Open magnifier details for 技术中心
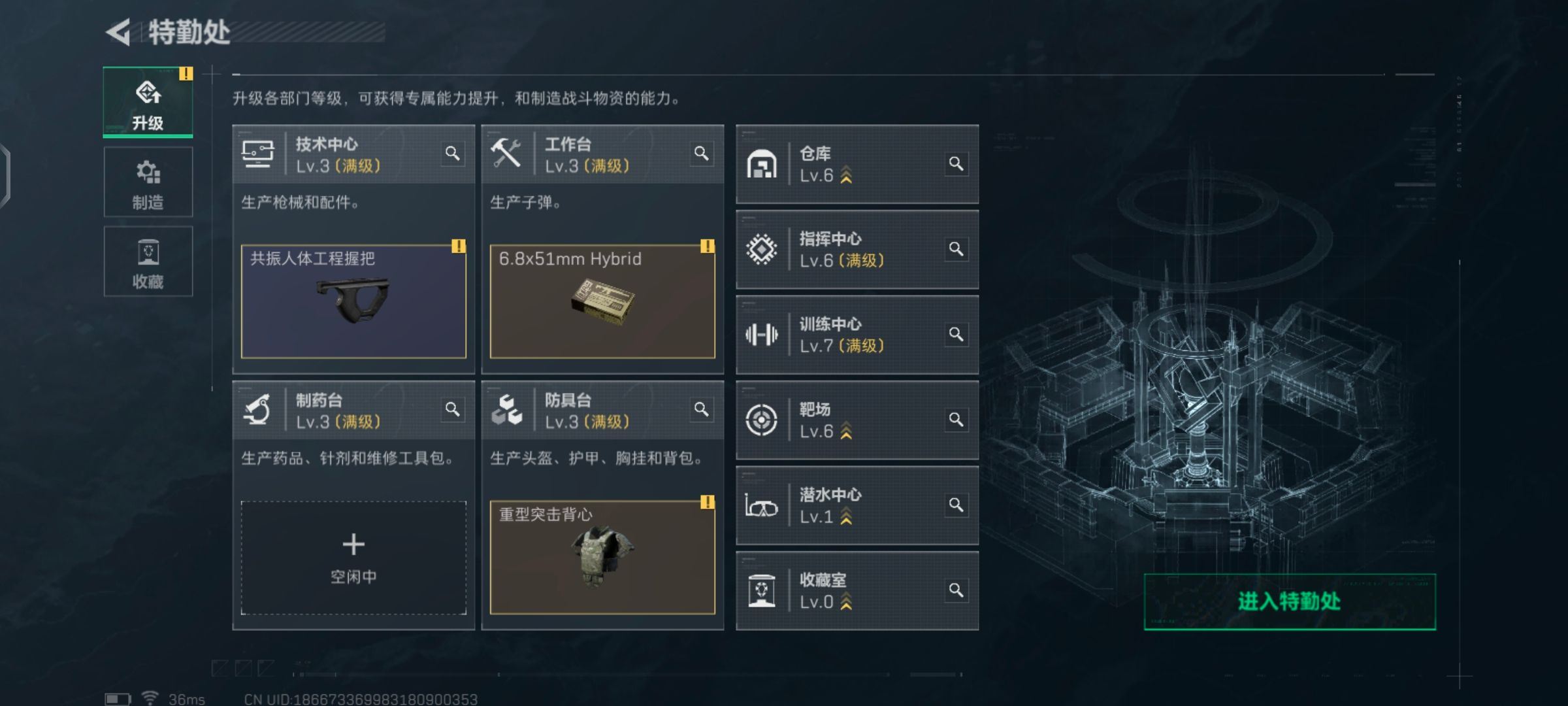 452,153
